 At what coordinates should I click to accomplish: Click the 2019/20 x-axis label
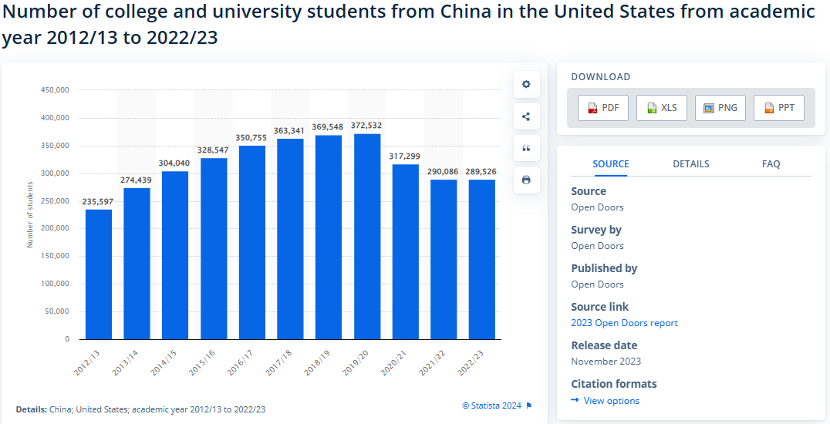[355, 362]
